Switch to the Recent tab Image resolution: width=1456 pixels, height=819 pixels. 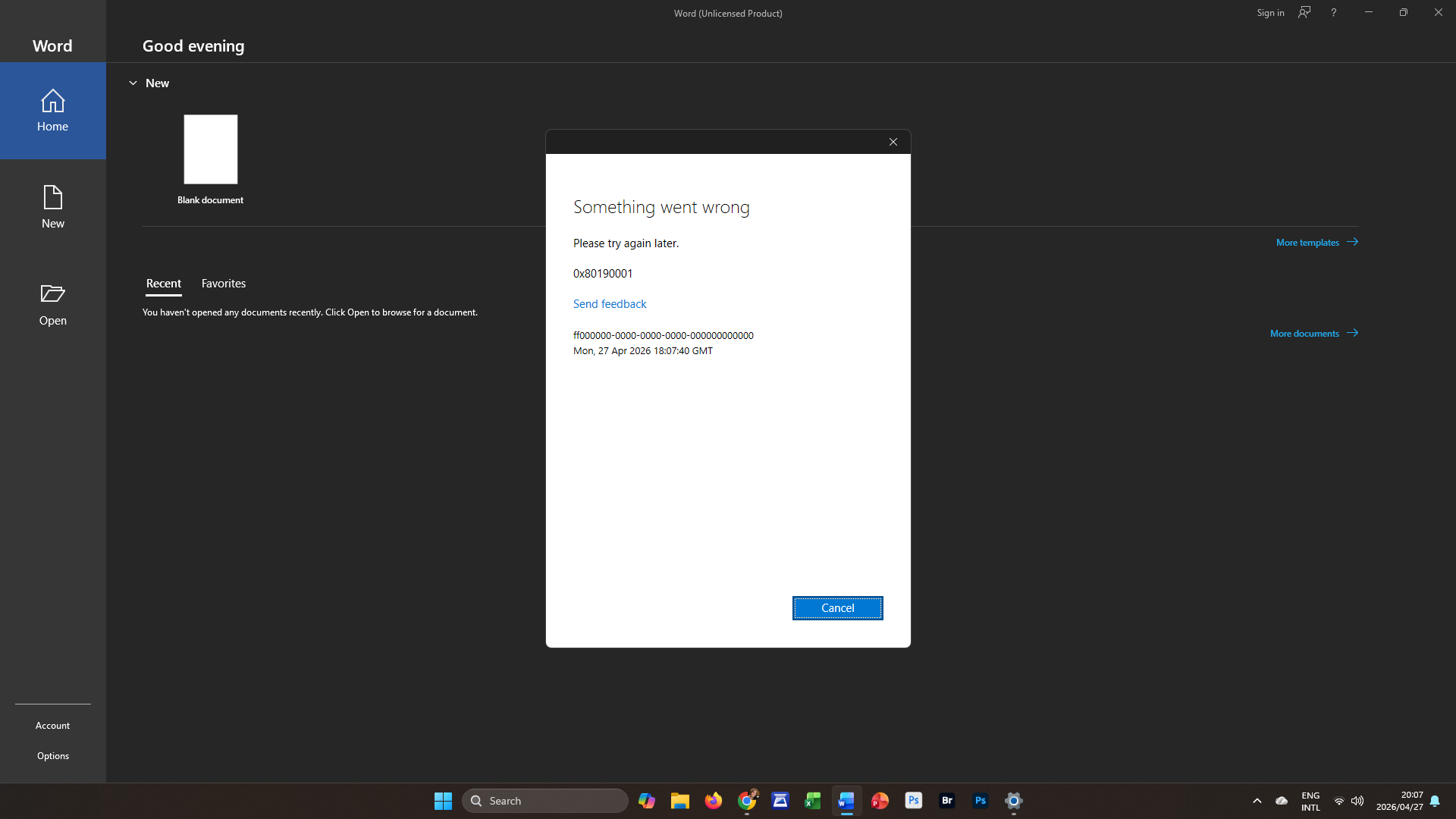coord(164,284)
